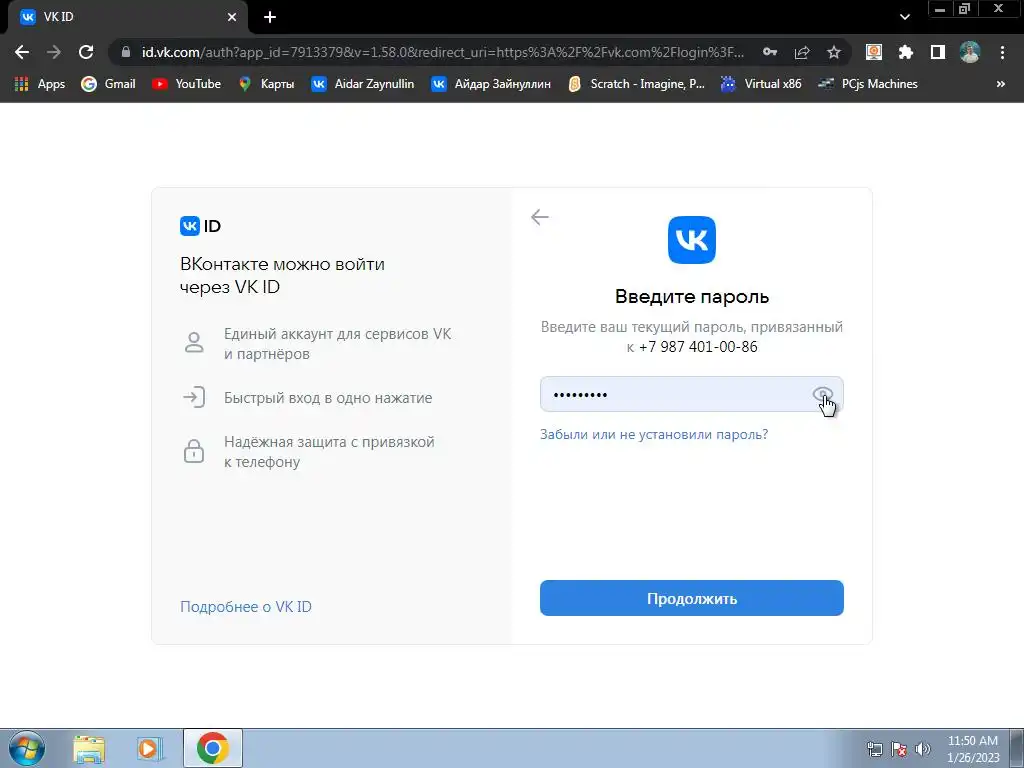
Task: Click the VK ID logo in the left panel
Action: click(200, 226)
